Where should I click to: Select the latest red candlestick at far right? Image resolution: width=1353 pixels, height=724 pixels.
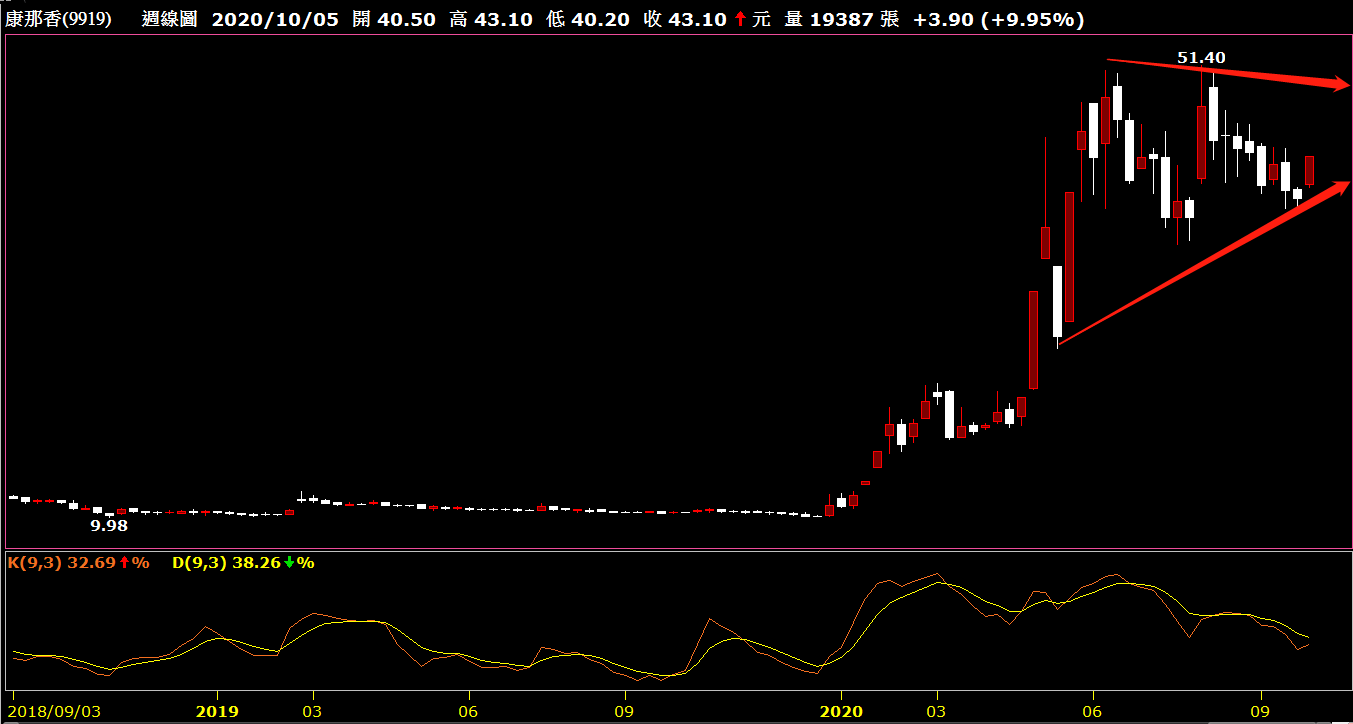pyautogui.click(x=1309, y=170)
